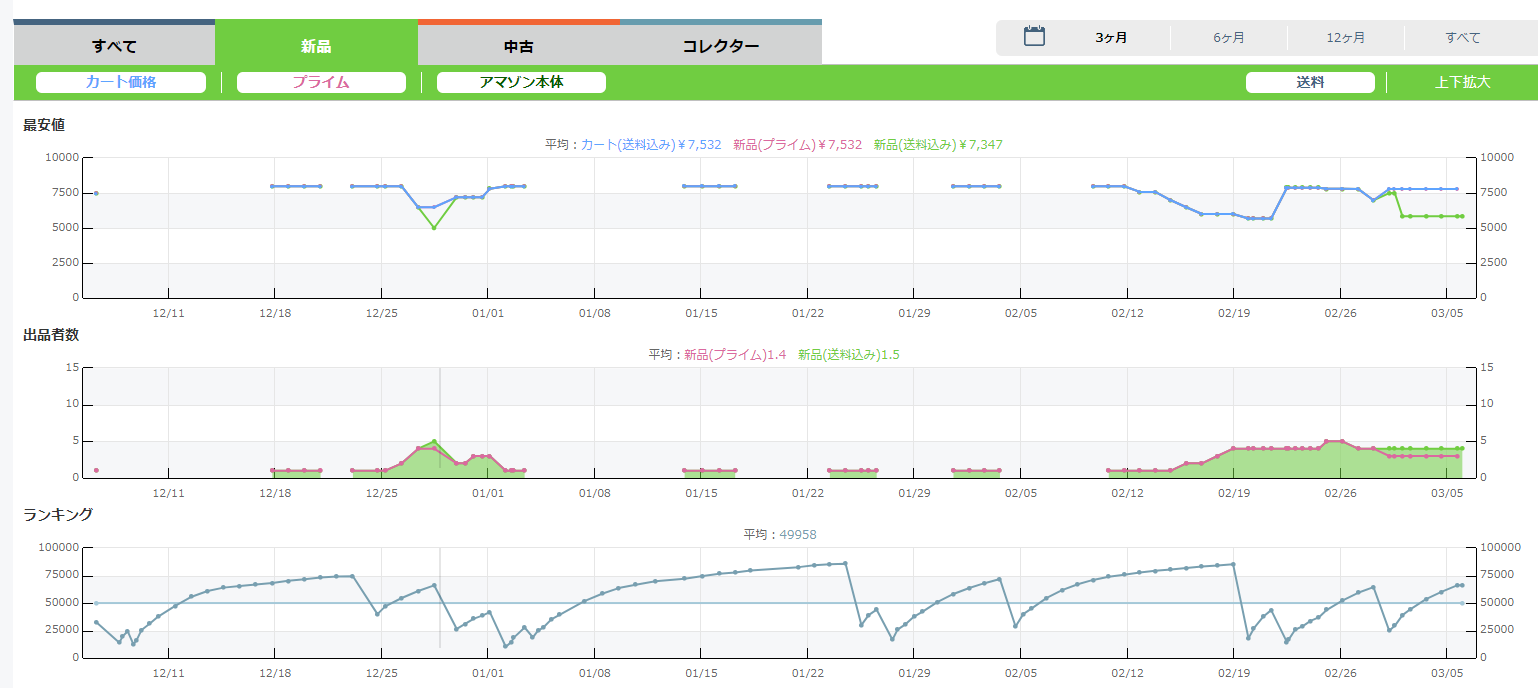The image size is (1538, 688).
Task: Switch to the すべて condition tab
Action: click(114, 46)
